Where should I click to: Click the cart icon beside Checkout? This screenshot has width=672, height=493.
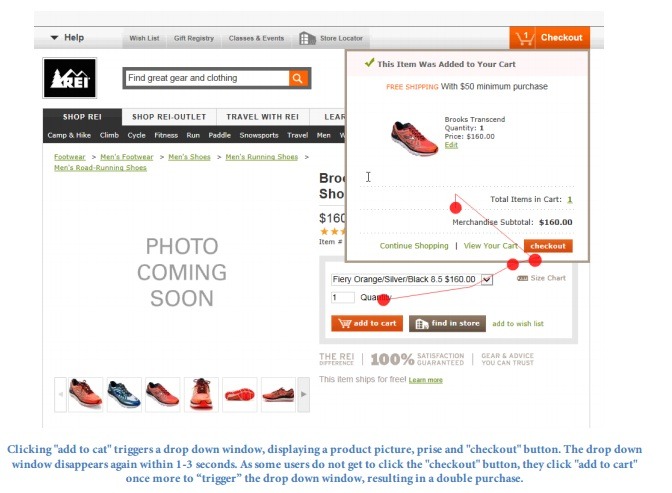[x=525, y=38]
